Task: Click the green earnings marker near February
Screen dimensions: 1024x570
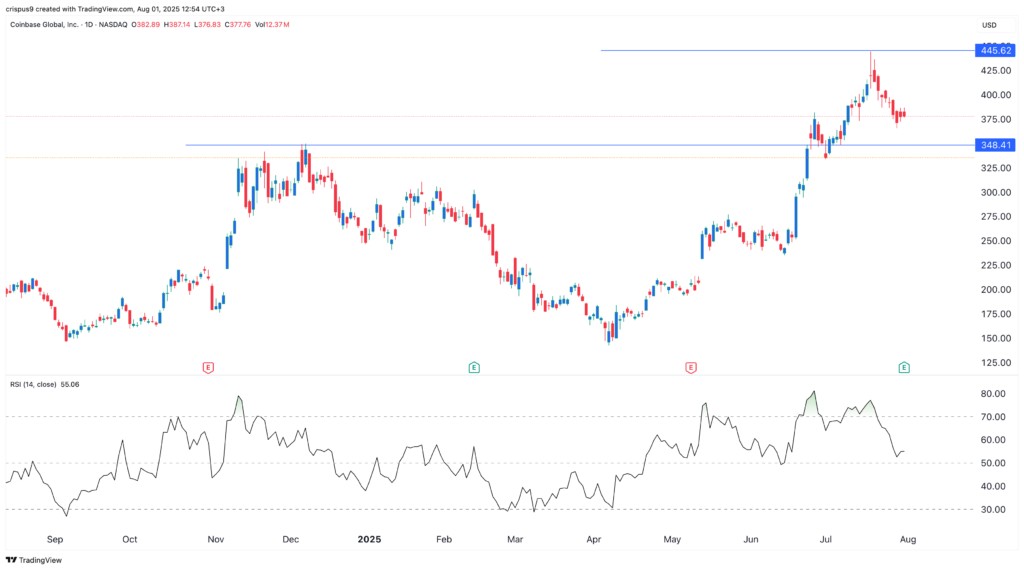Action: coord(474,368)
